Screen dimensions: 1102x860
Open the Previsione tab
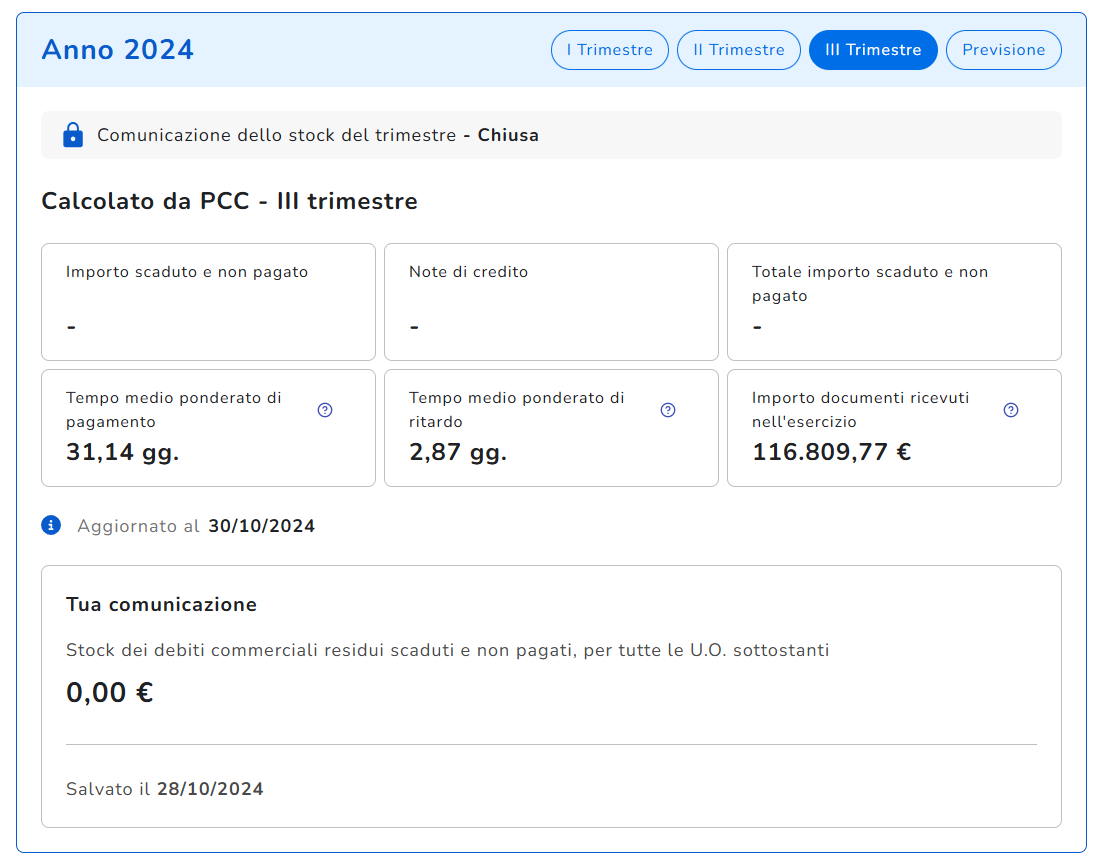1003,50
